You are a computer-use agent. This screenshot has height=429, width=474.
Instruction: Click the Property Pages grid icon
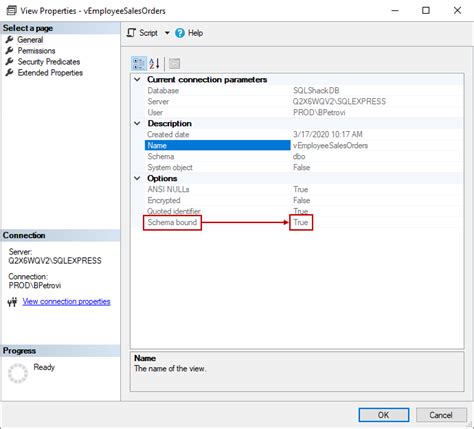coord(174,63)
